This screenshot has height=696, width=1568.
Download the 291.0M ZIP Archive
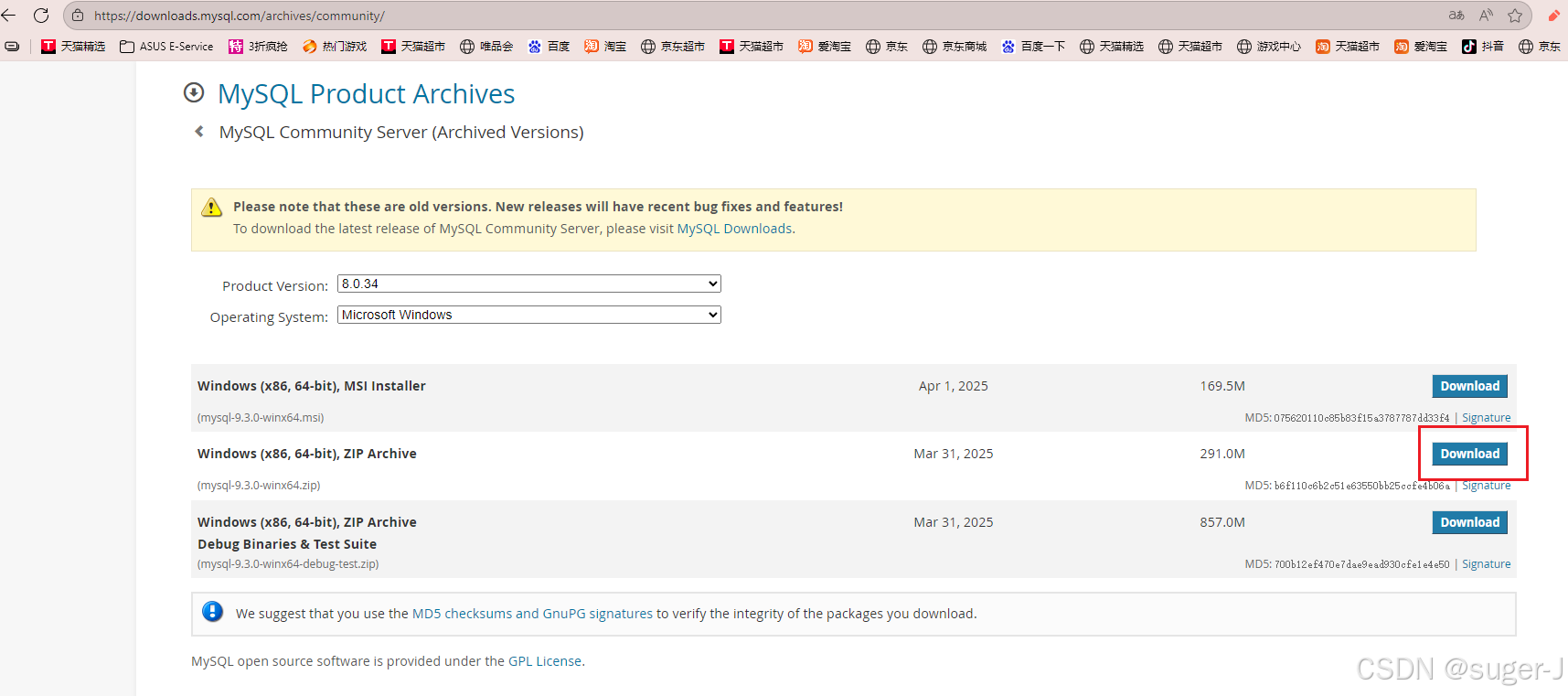(x=1469, y=454)
